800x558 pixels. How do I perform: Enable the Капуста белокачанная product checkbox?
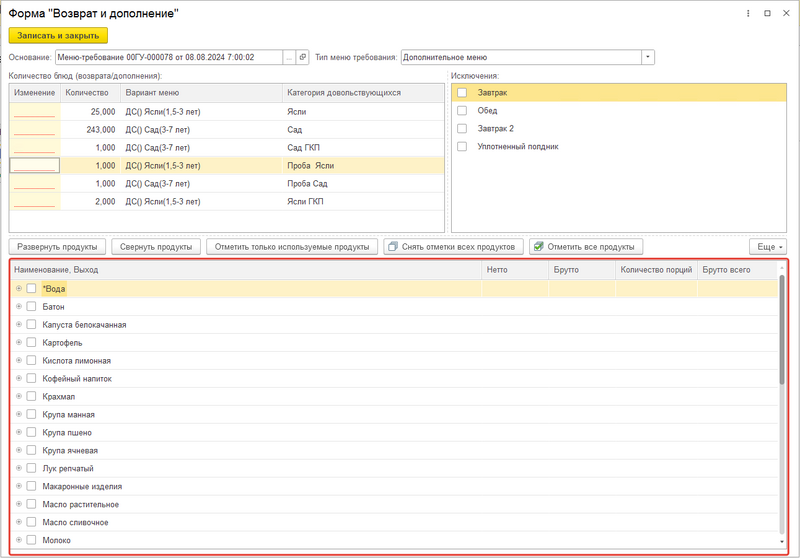click(x=32, y=325)
